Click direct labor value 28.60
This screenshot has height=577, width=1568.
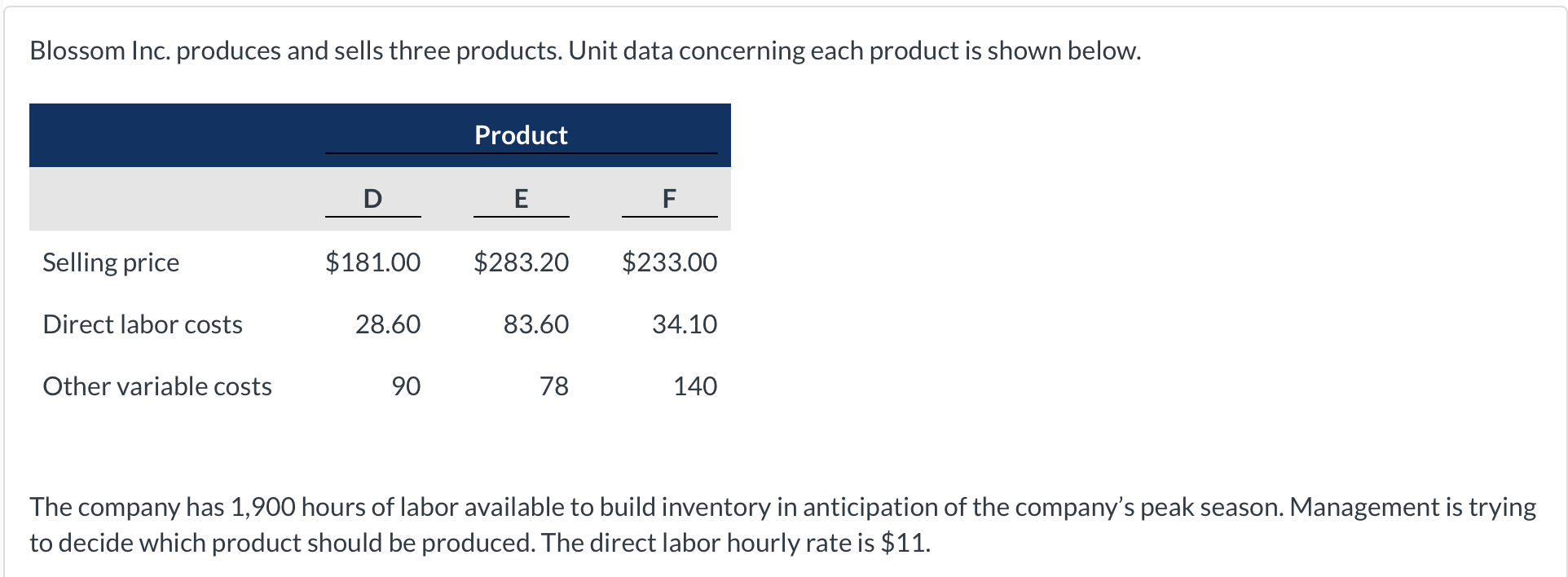tap(388, 324)
